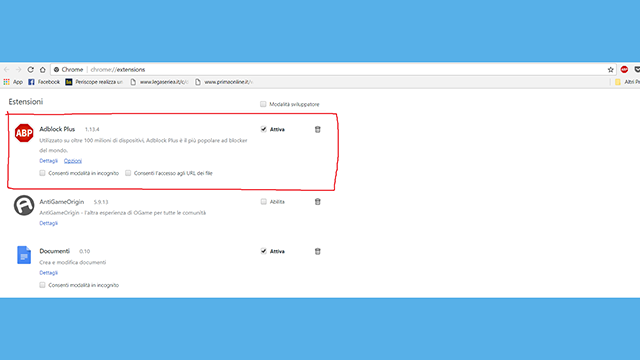Click the version number 1.13.4
640x360 pixels.
[x=92, y=129]
